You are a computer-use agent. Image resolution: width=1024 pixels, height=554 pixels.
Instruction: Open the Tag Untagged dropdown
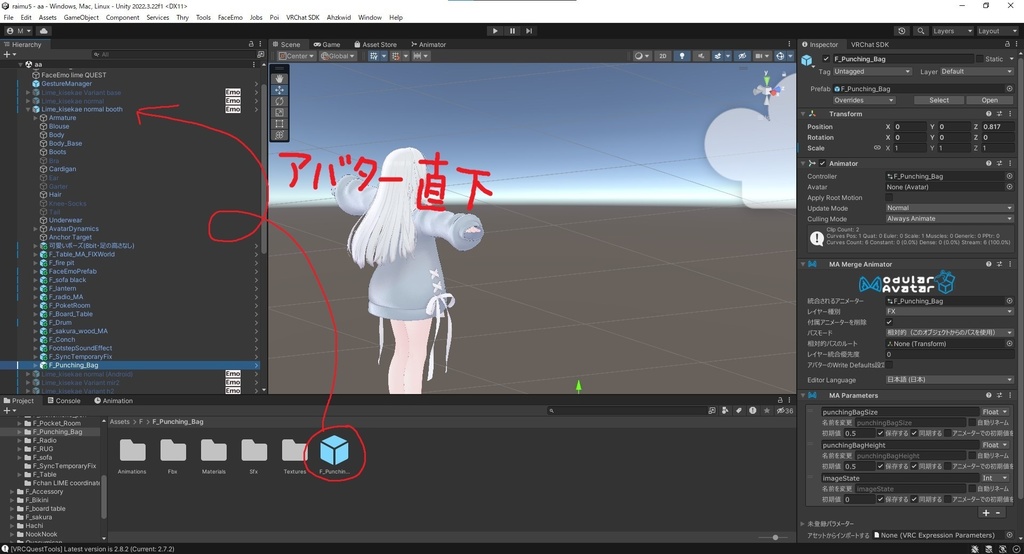[x=872, y=71]
